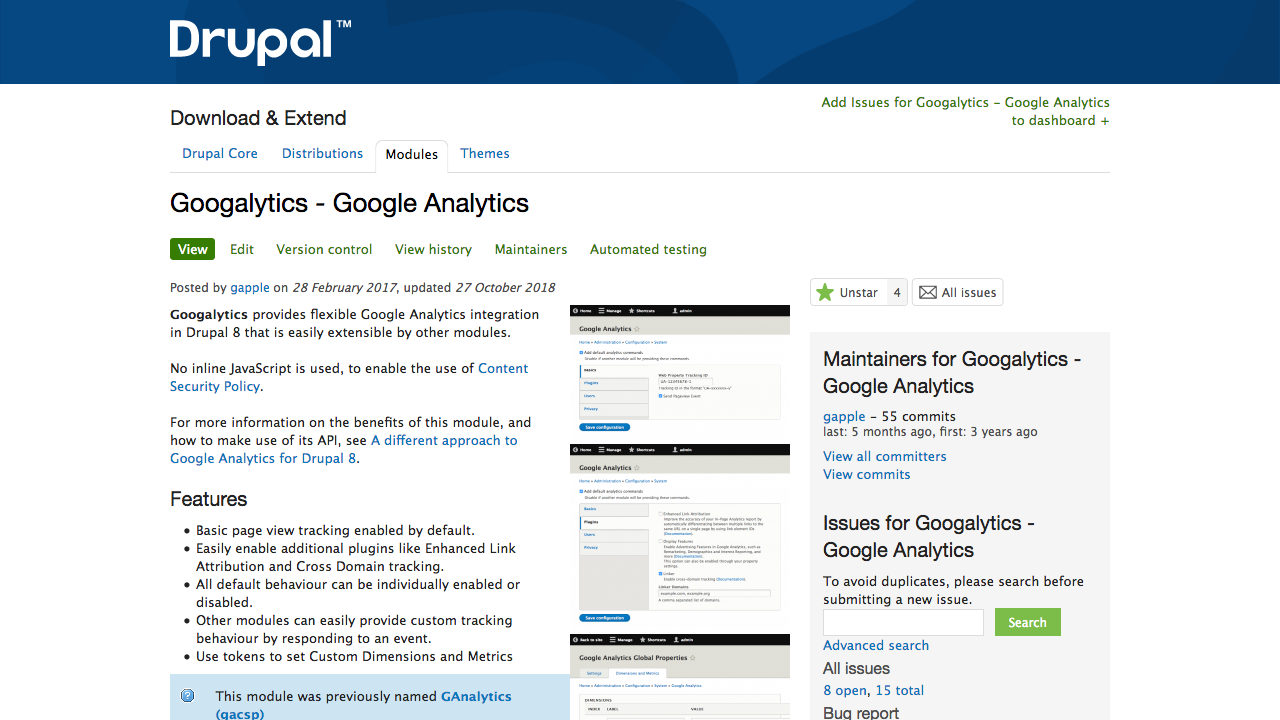Open the GAnalytics (gacsp) link
Image resolution: width=1280 pixels, height=720 pixels.
364,705
